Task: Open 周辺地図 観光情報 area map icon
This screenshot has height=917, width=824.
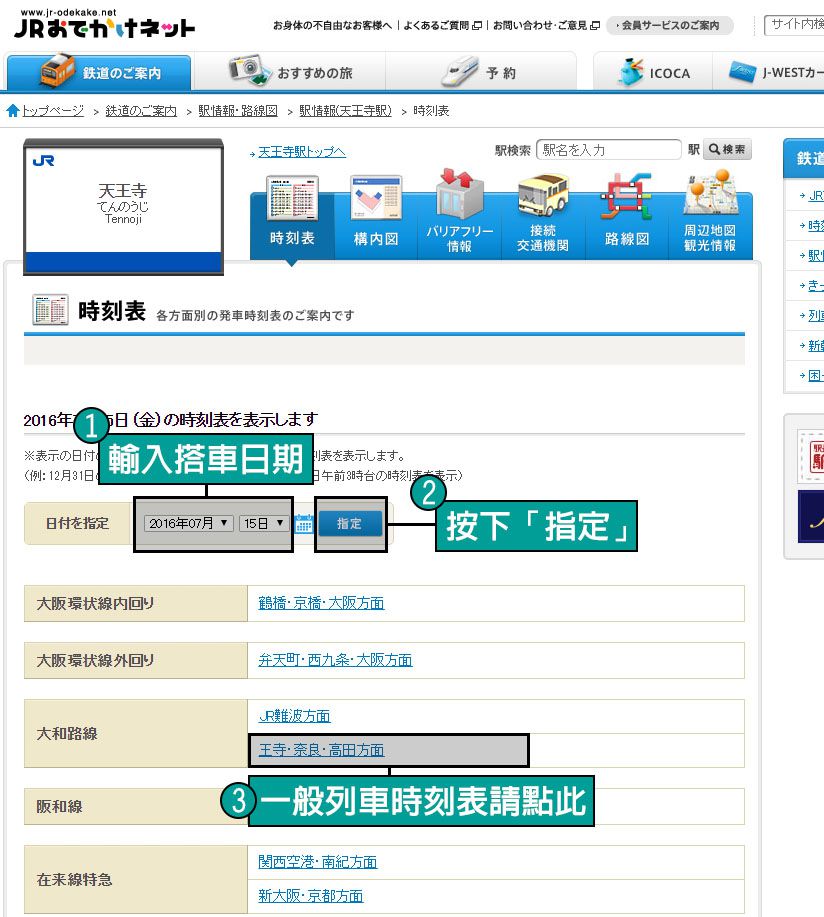Action: pos(709,213)
